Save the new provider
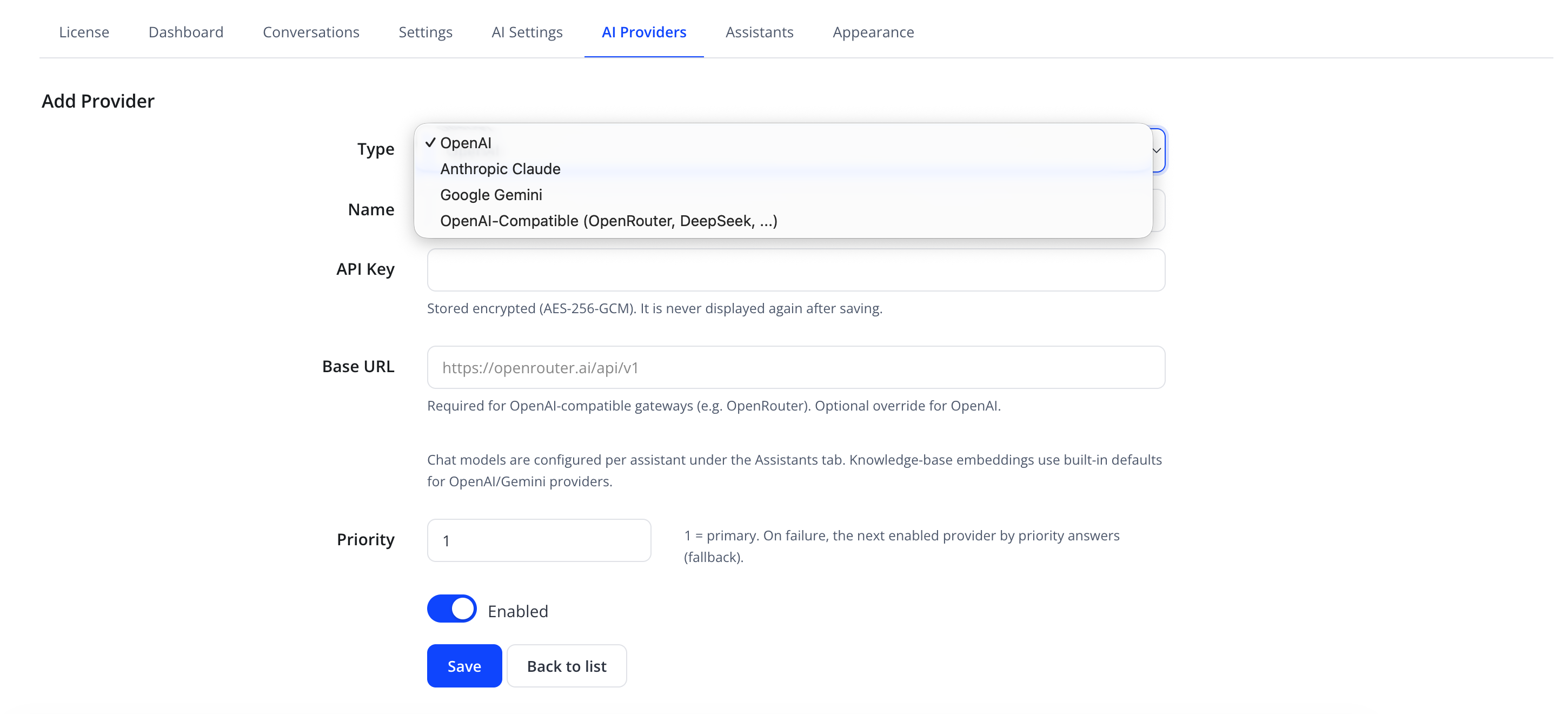 (464, 666)
